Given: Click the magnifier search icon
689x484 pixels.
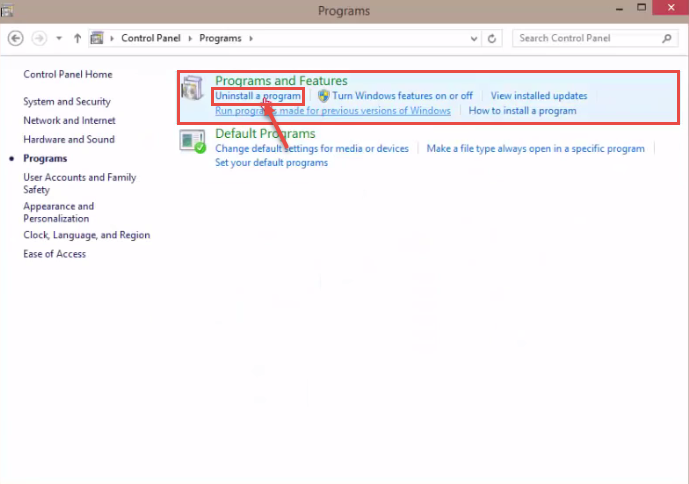Looking at the screenshot, I should tap(667, 38).
